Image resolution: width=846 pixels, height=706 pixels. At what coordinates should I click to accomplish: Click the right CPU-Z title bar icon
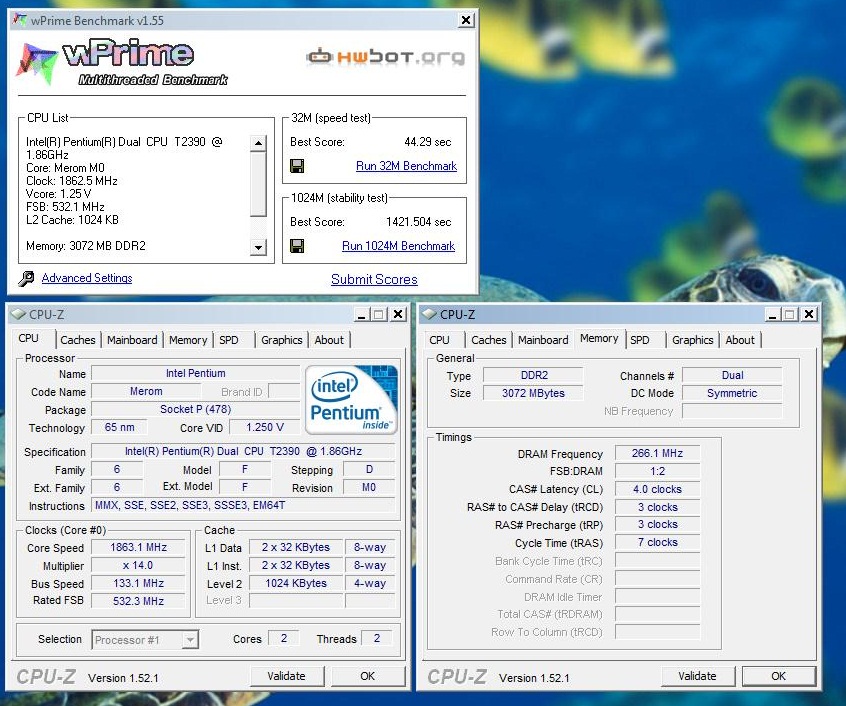429,314
